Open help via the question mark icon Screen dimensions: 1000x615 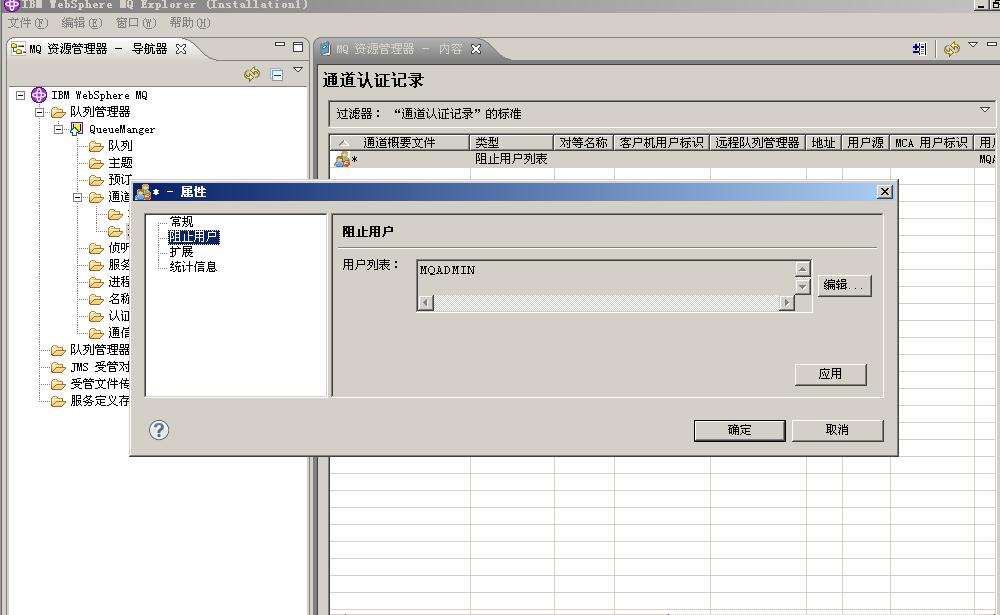159,430
